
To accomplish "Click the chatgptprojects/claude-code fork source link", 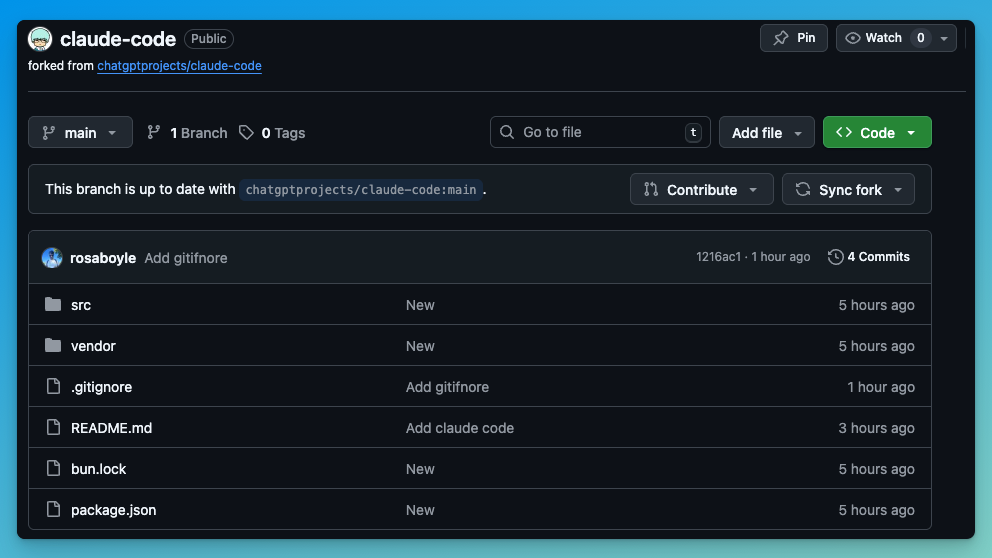I will (x=179, y=66).
